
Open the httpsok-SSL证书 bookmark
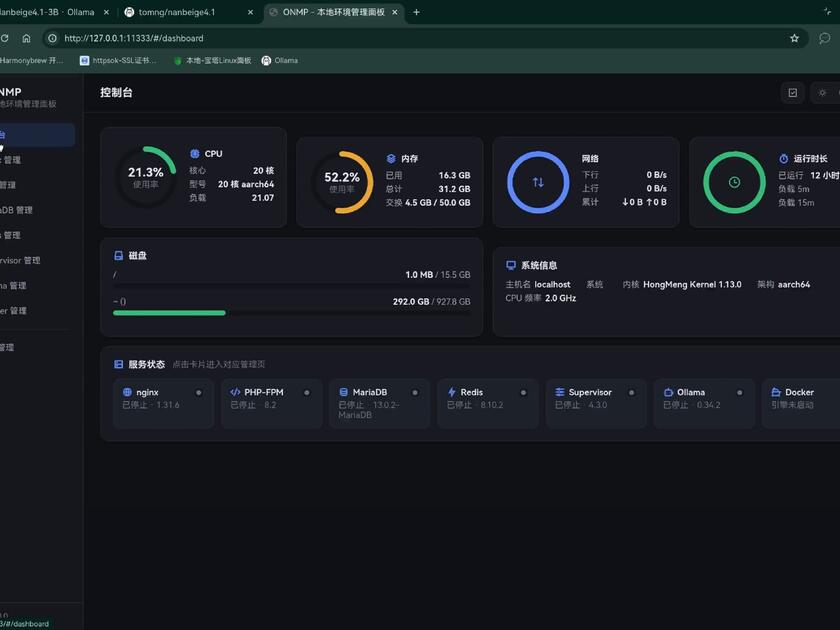coord(118,61)
